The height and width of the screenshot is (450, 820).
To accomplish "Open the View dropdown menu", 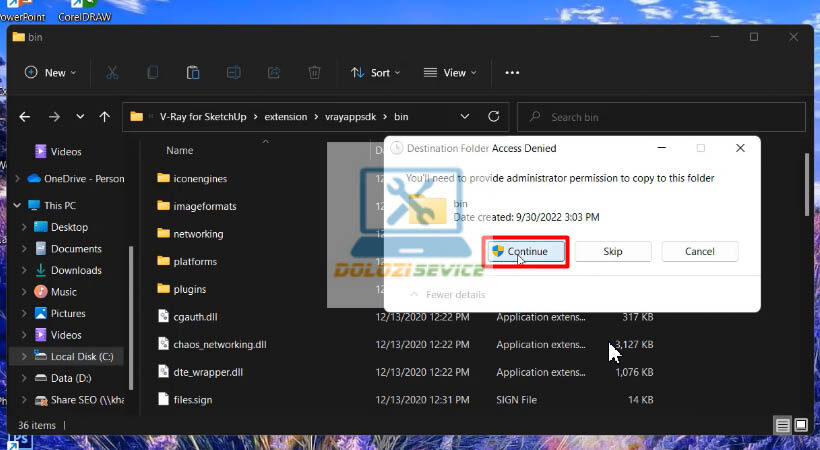I will tap(447, 73).
